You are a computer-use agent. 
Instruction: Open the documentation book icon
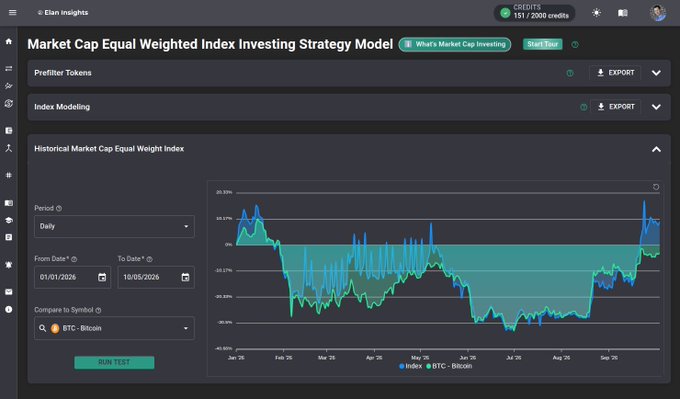coord(623,13)
